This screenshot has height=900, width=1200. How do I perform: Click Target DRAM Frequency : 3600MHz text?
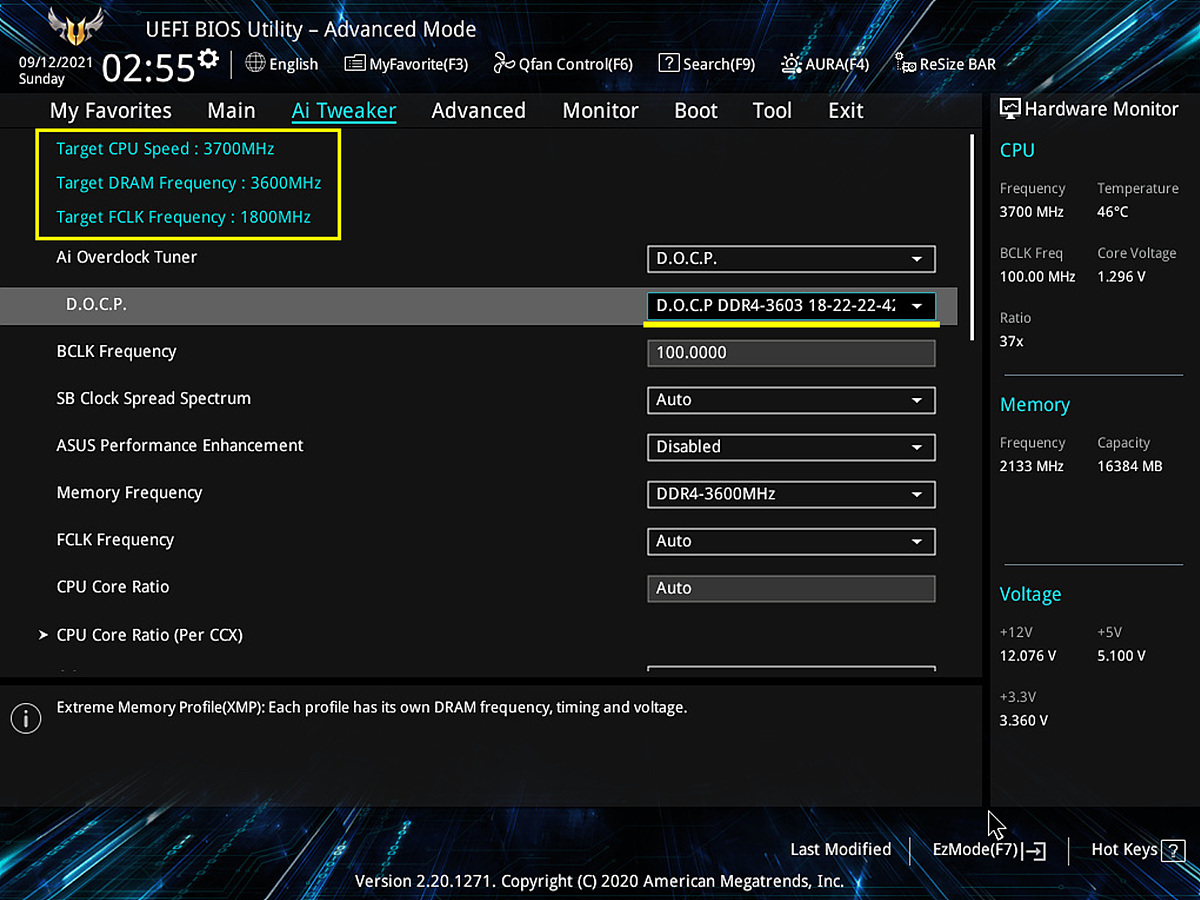coord(189,183)
